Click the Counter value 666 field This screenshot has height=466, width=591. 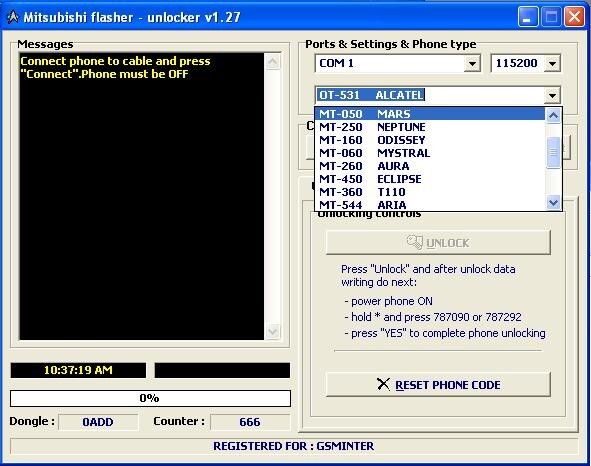(x=250, y=422)
